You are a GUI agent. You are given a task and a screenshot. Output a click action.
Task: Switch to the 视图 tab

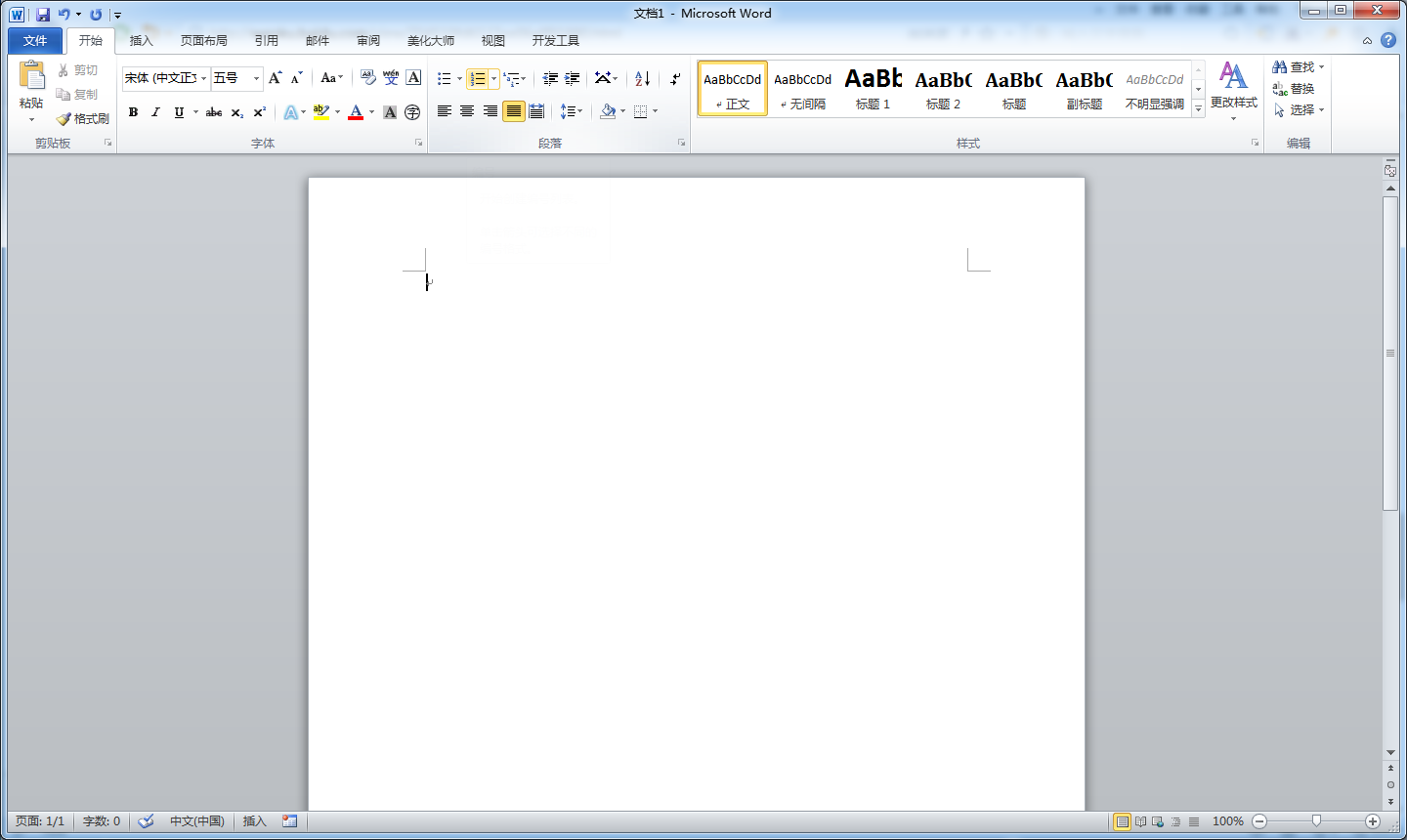[x=493, y=41]
